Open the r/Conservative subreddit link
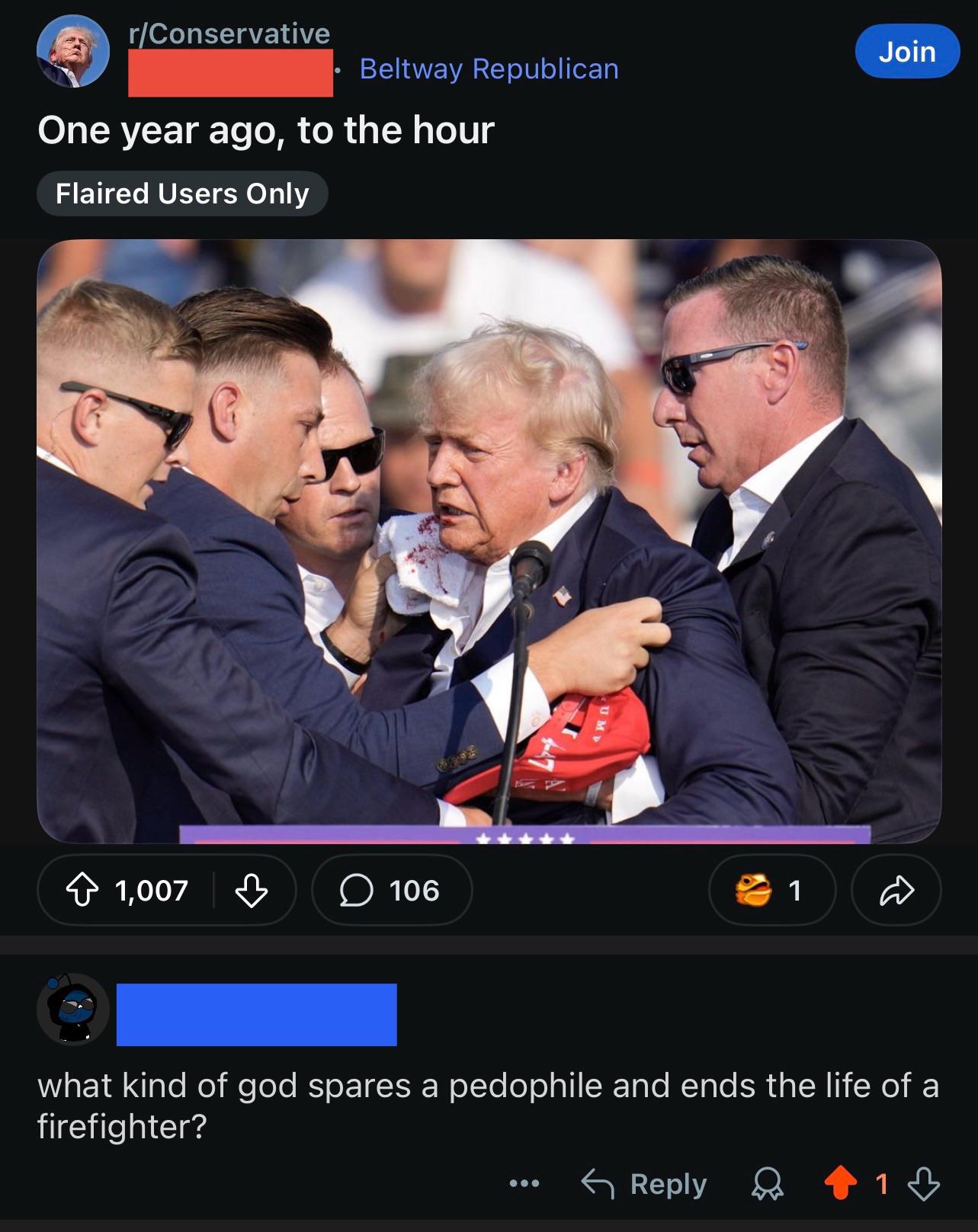Viewport: 978px width, 1232px height. coord(229,34)
